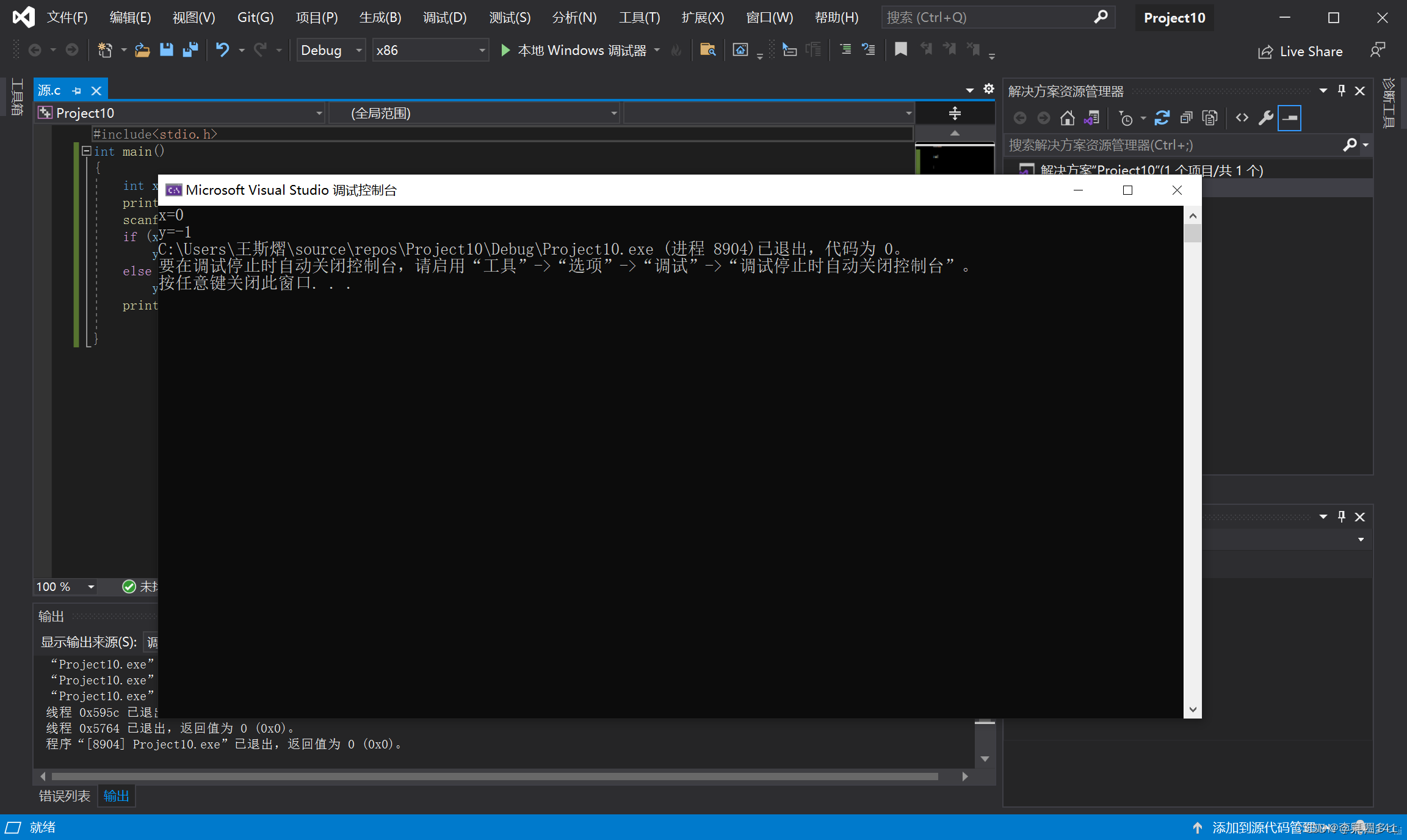The width and height of the screenshot is (1407, 840).
Task: Click the New Project toolbar icon
Action: coord(105,50)
